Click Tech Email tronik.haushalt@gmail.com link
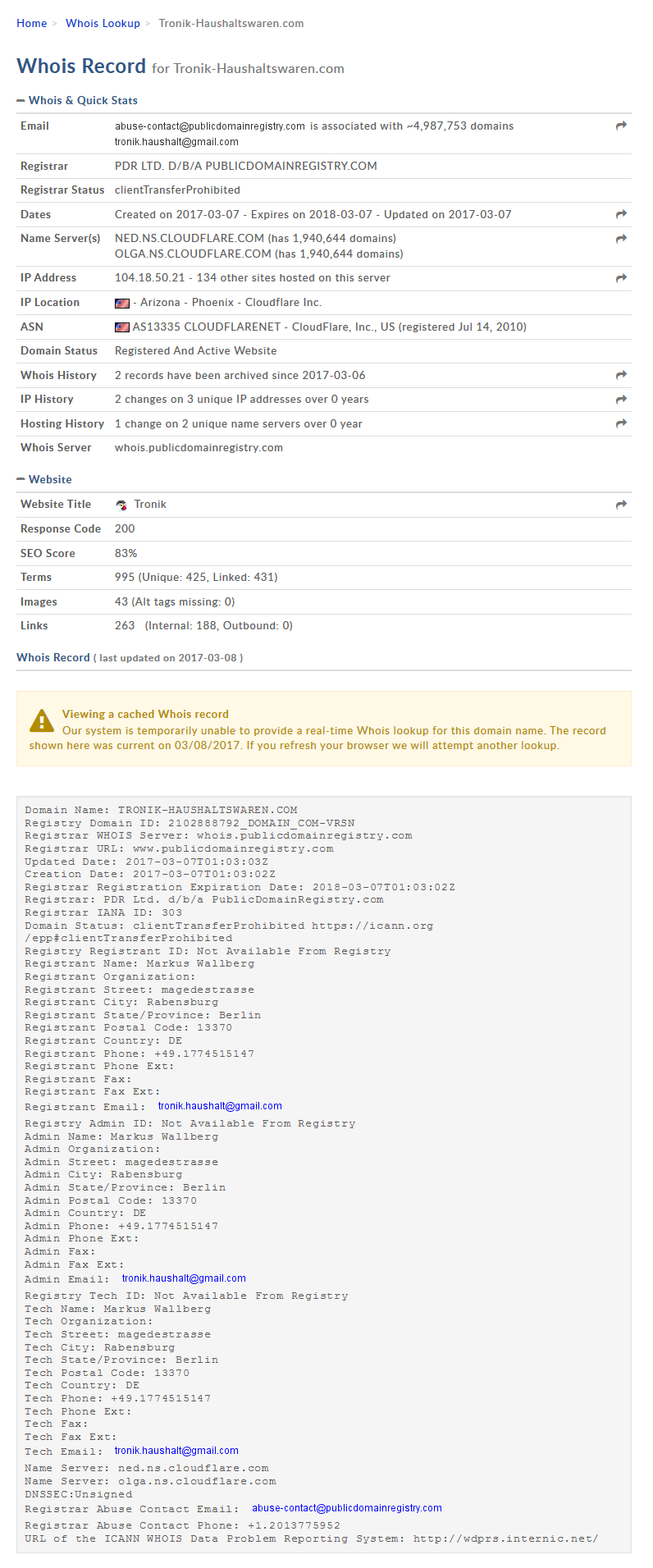653x1568 pixels. click(176, 1451)
